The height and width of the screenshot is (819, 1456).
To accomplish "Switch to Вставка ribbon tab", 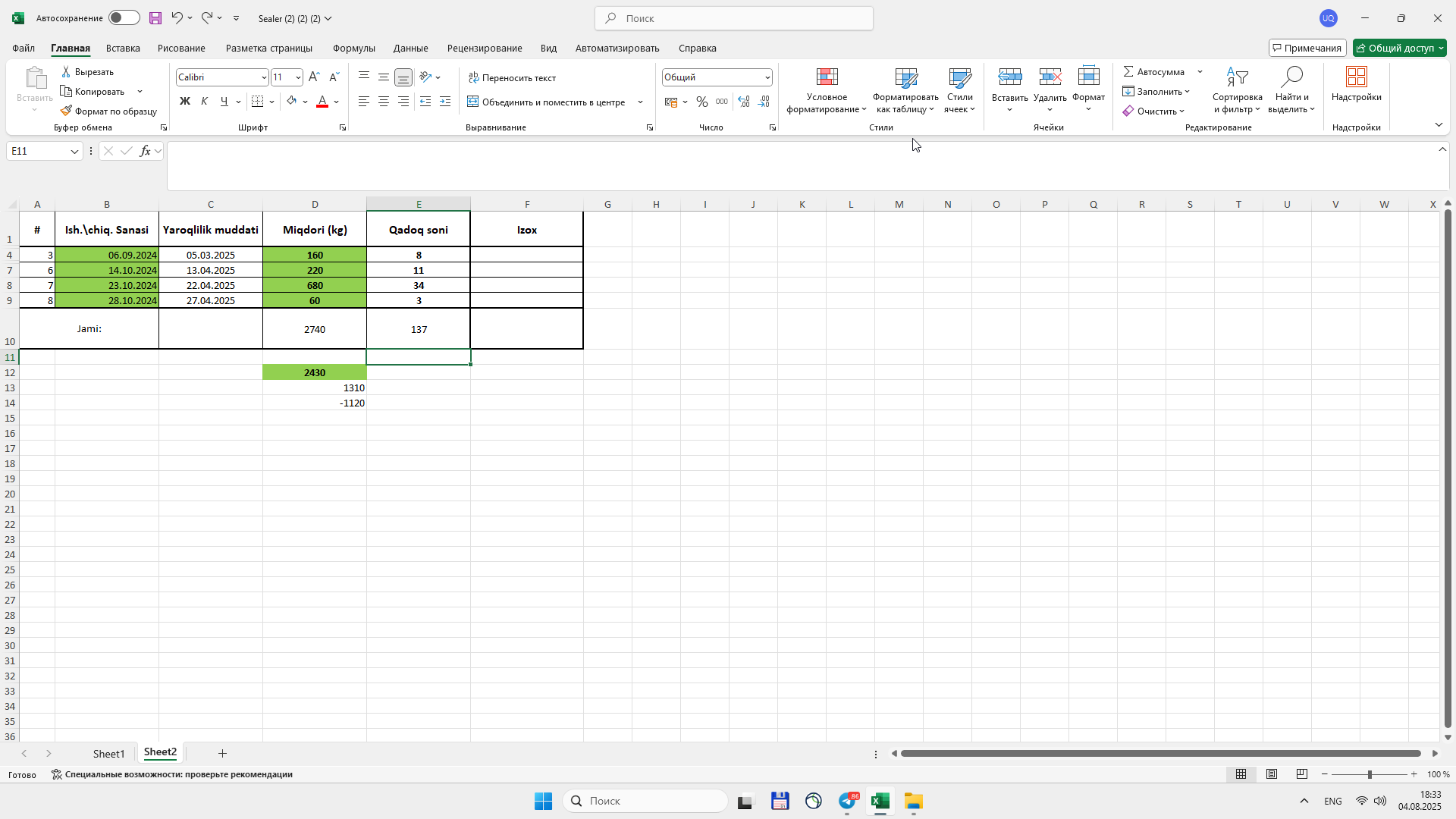I will (123, 48).
